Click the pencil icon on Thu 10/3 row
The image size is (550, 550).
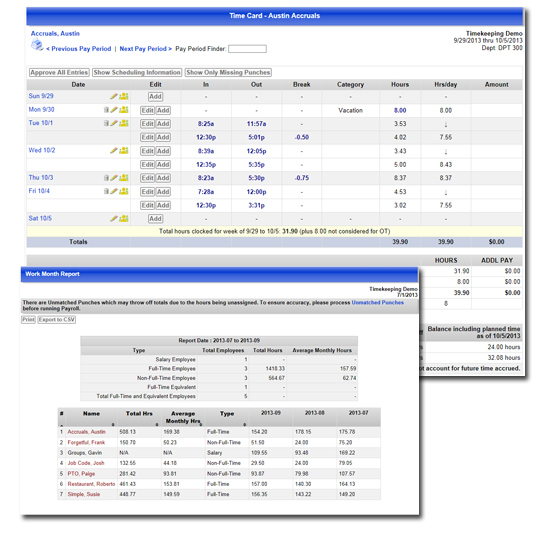114,178
